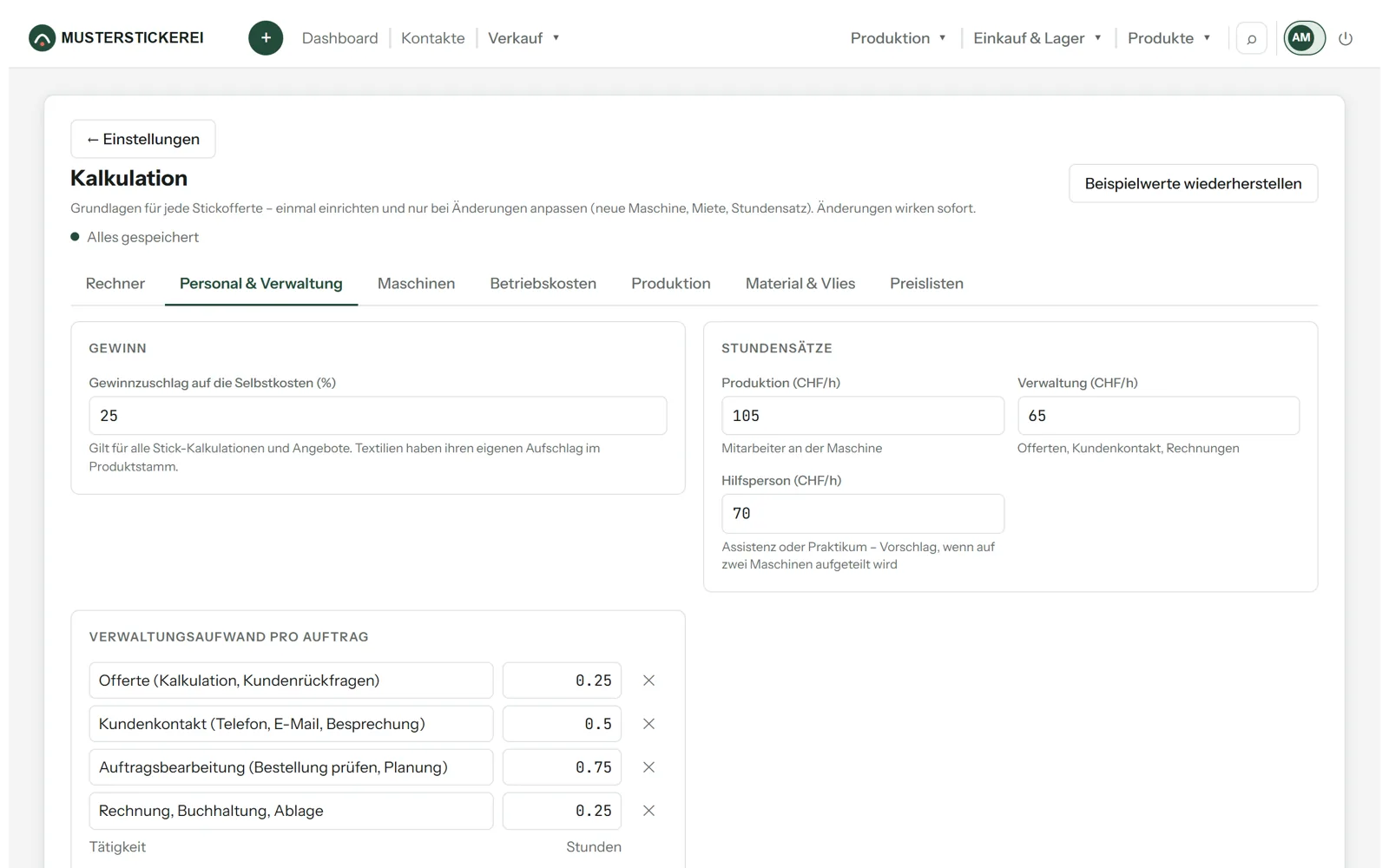
Task: Click the Verwaltung CHF/h rate field
Action: (1158, 416)
